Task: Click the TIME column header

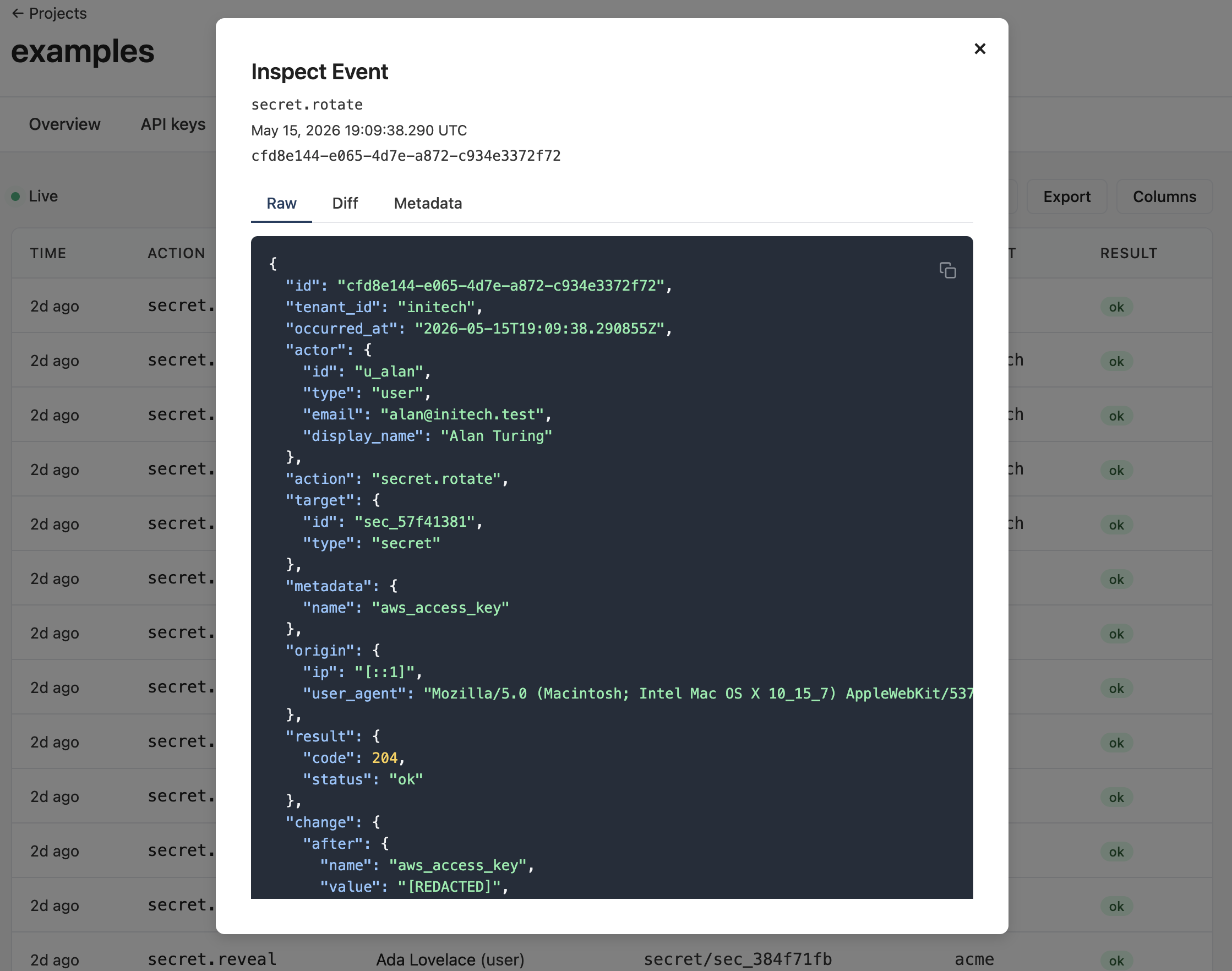Action: point(48,253)
